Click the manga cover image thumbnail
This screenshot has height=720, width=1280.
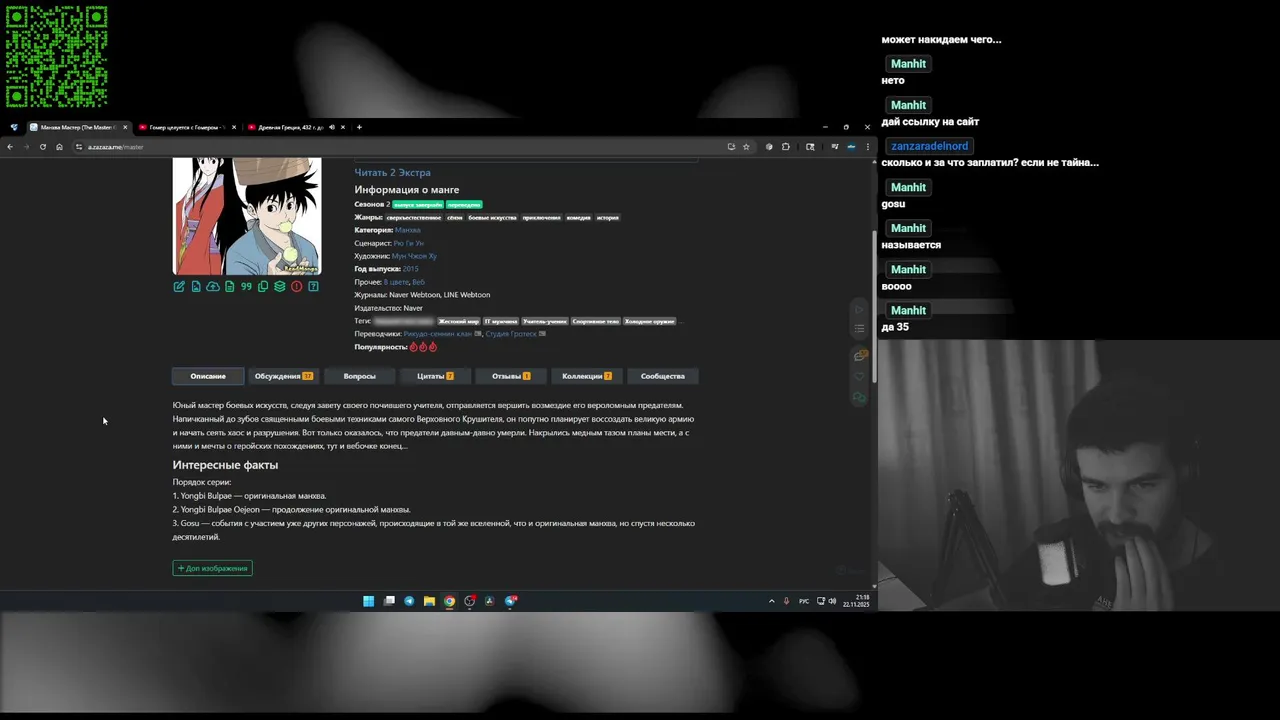[247, 216]
